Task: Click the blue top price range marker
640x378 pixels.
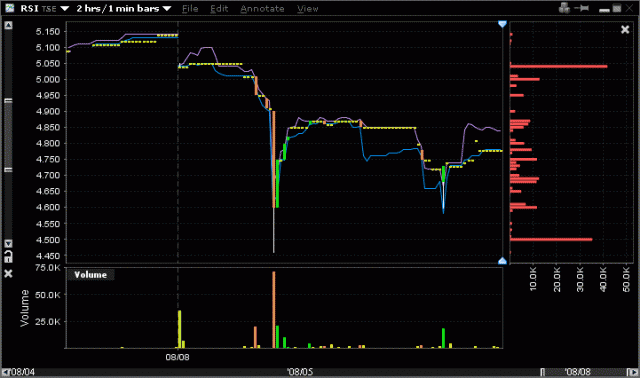Action: (x=502, y=24)
